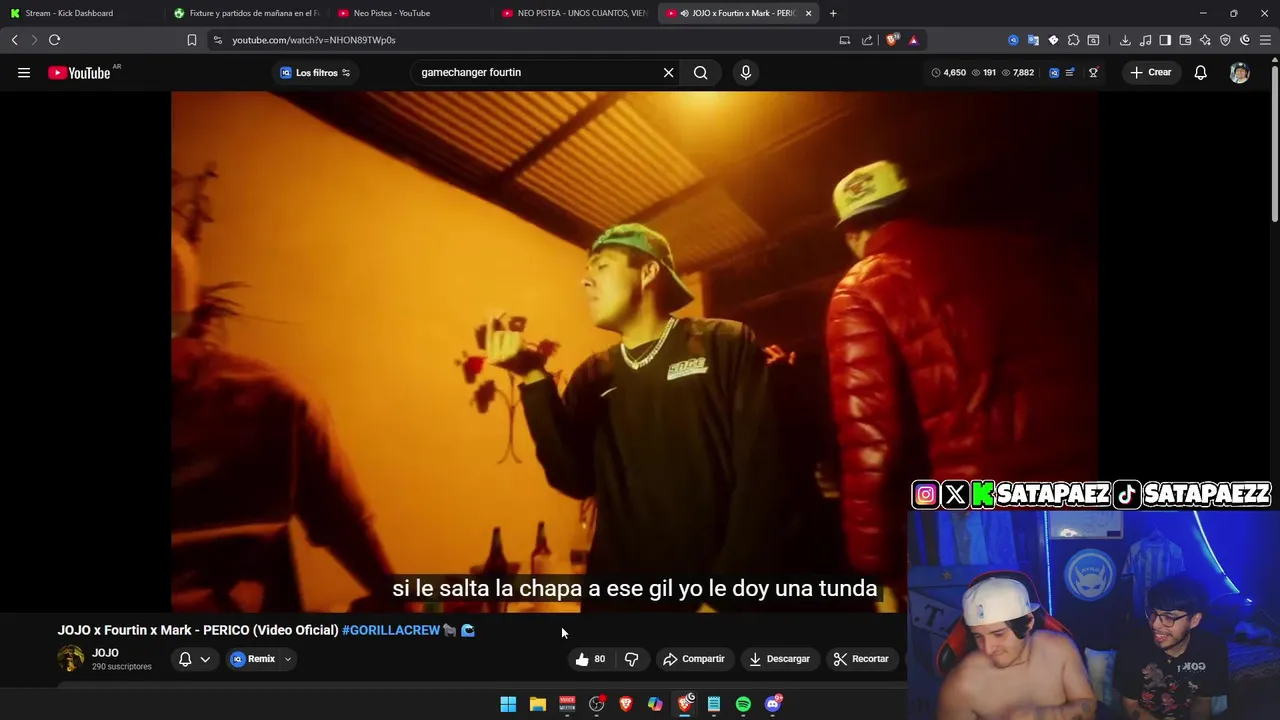1280x720 pixels.
Task: Click Descargar to download the video
Action: coord(779,659)
